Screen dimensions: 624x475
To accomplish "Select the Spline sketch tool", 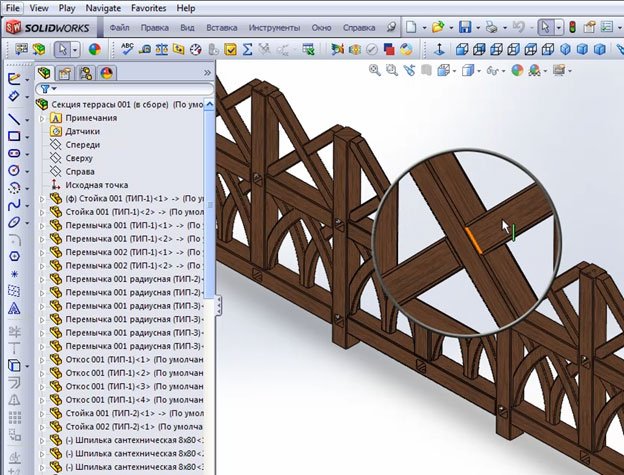I will click(13, 204).
